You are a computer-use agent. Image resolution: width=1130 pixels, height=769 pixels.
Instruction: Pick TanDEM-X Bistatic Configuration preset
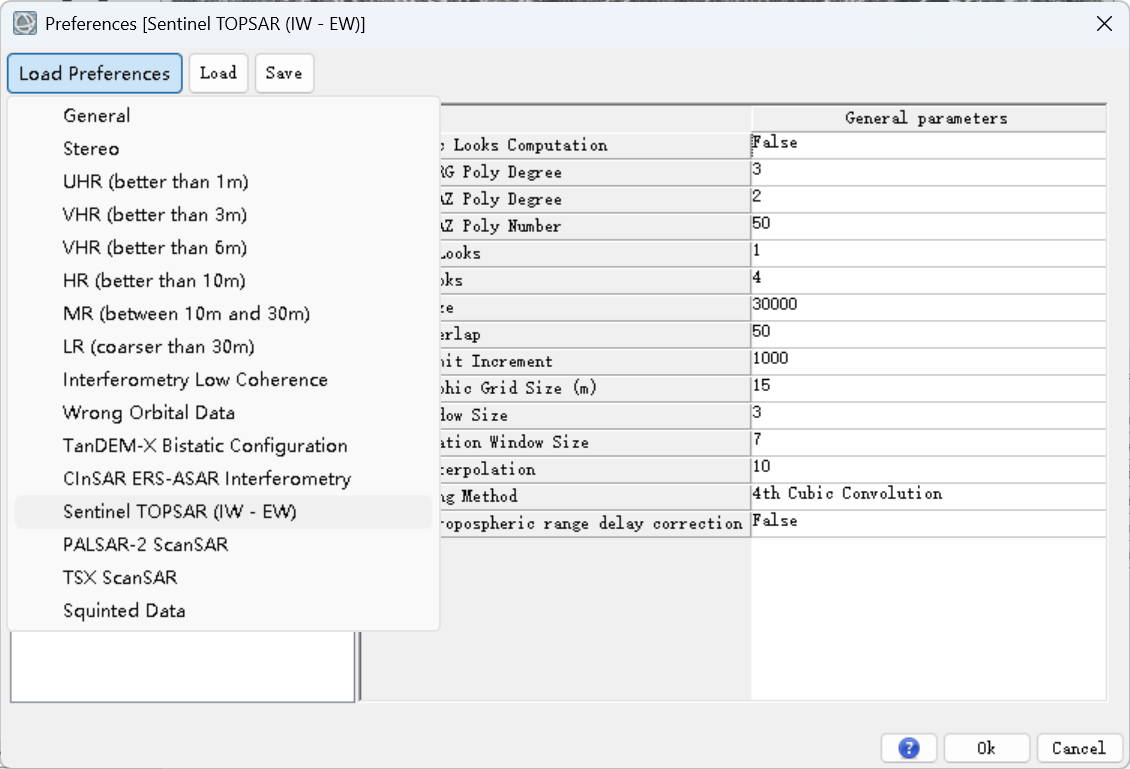point(223,446)
